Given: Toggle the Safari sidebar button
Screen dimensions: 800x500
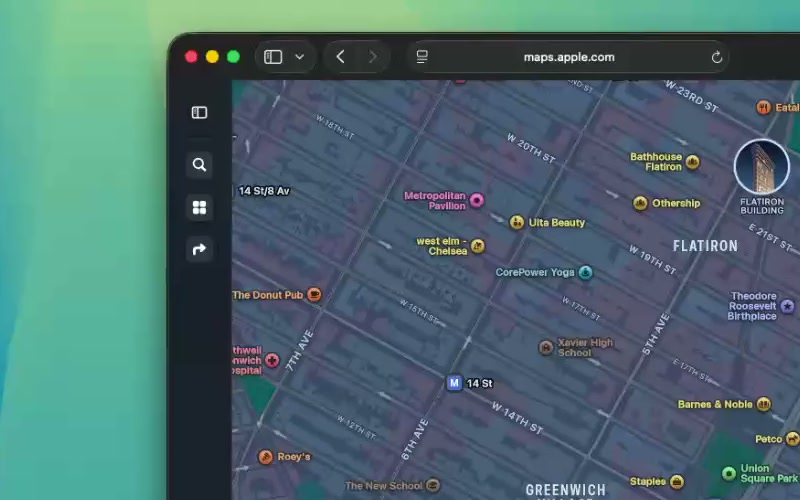Looking at the screenshot, I should pyautogui.click(x=273, y=57).
